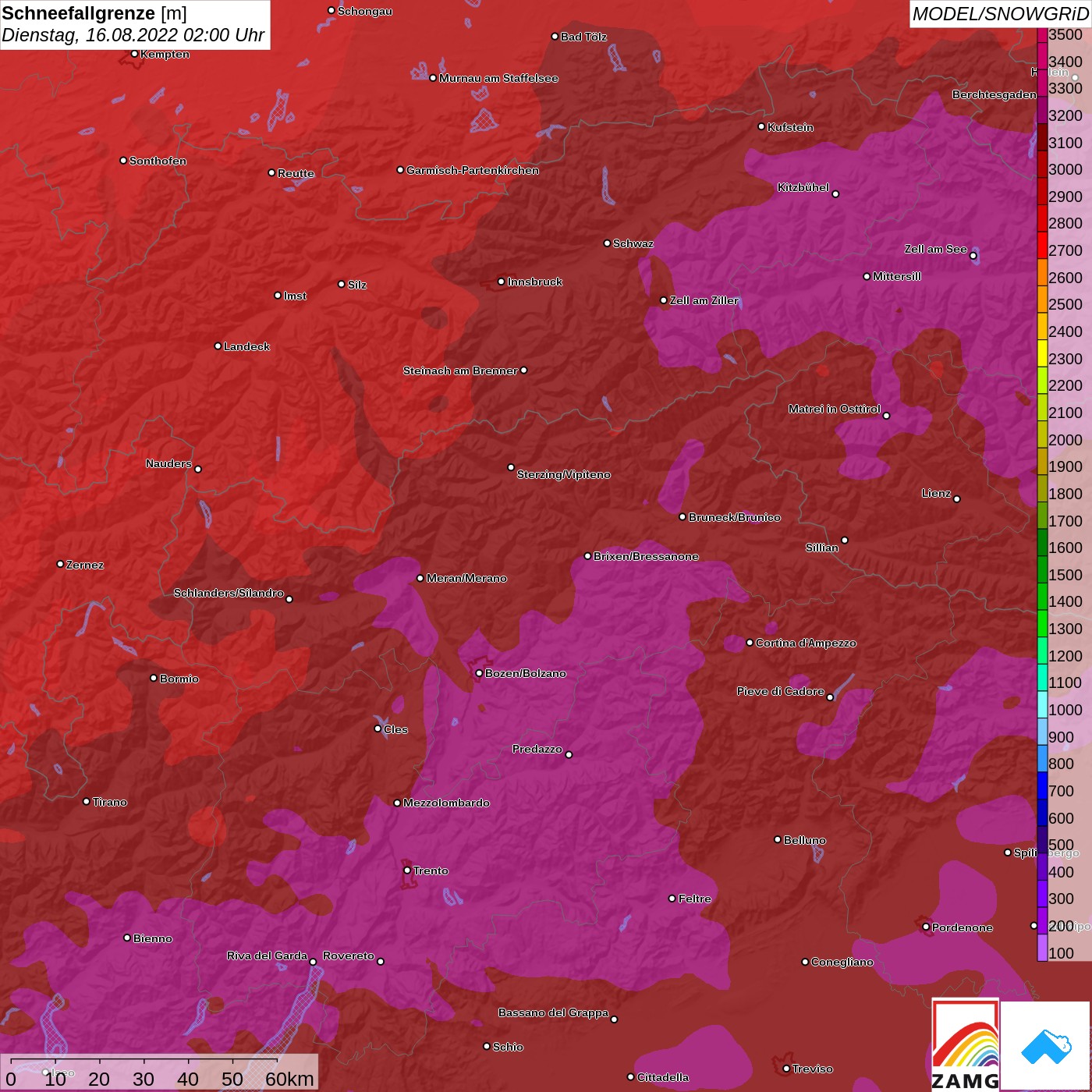
Task: Click the blue cloud logo beside ZAMG
Action: (x=1046, y=1046)
